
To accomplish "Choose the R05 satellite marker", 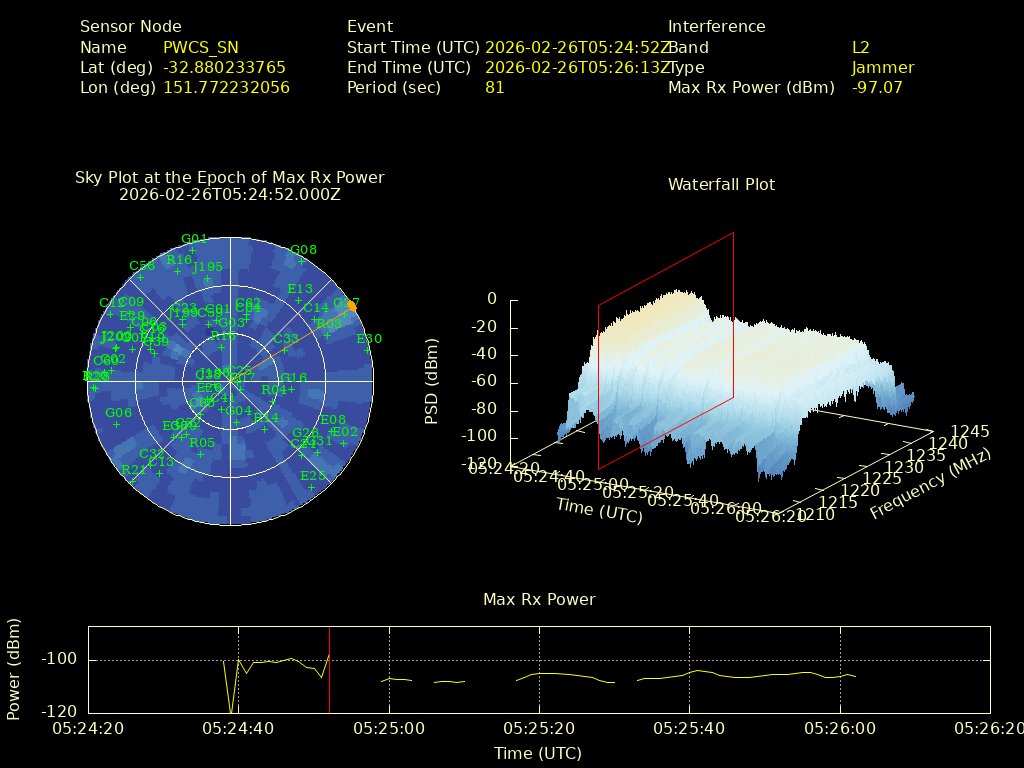I will tap(201, 453).
